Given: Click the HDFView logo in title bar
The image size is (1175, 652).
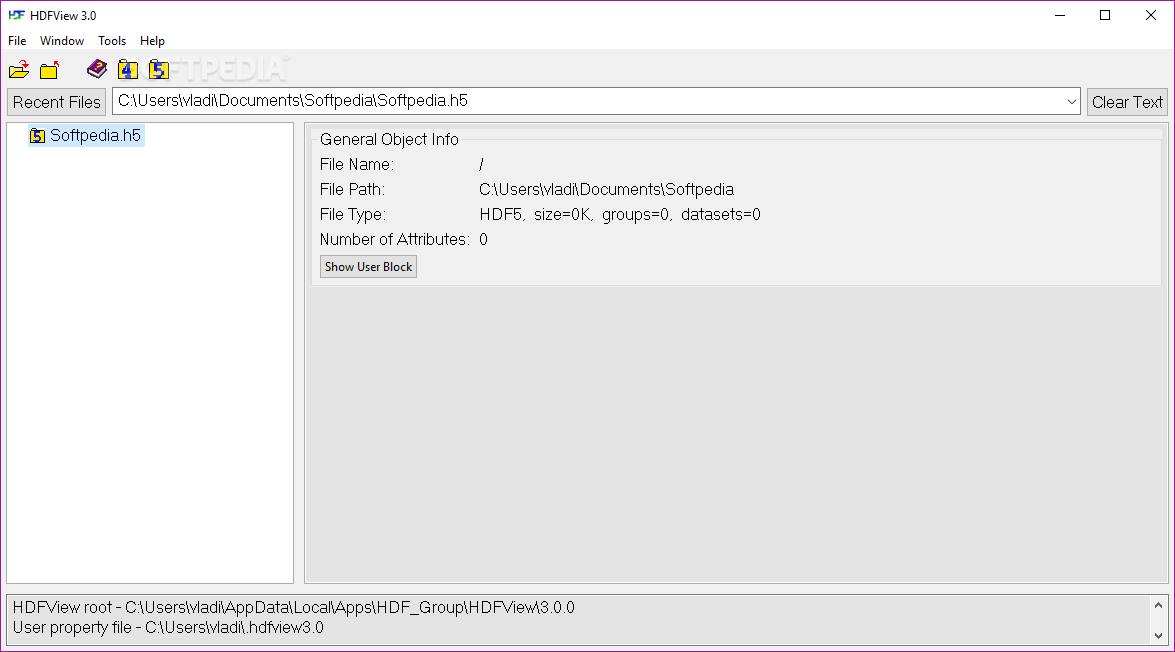Looking at the screenshot, I should [16, 15].
